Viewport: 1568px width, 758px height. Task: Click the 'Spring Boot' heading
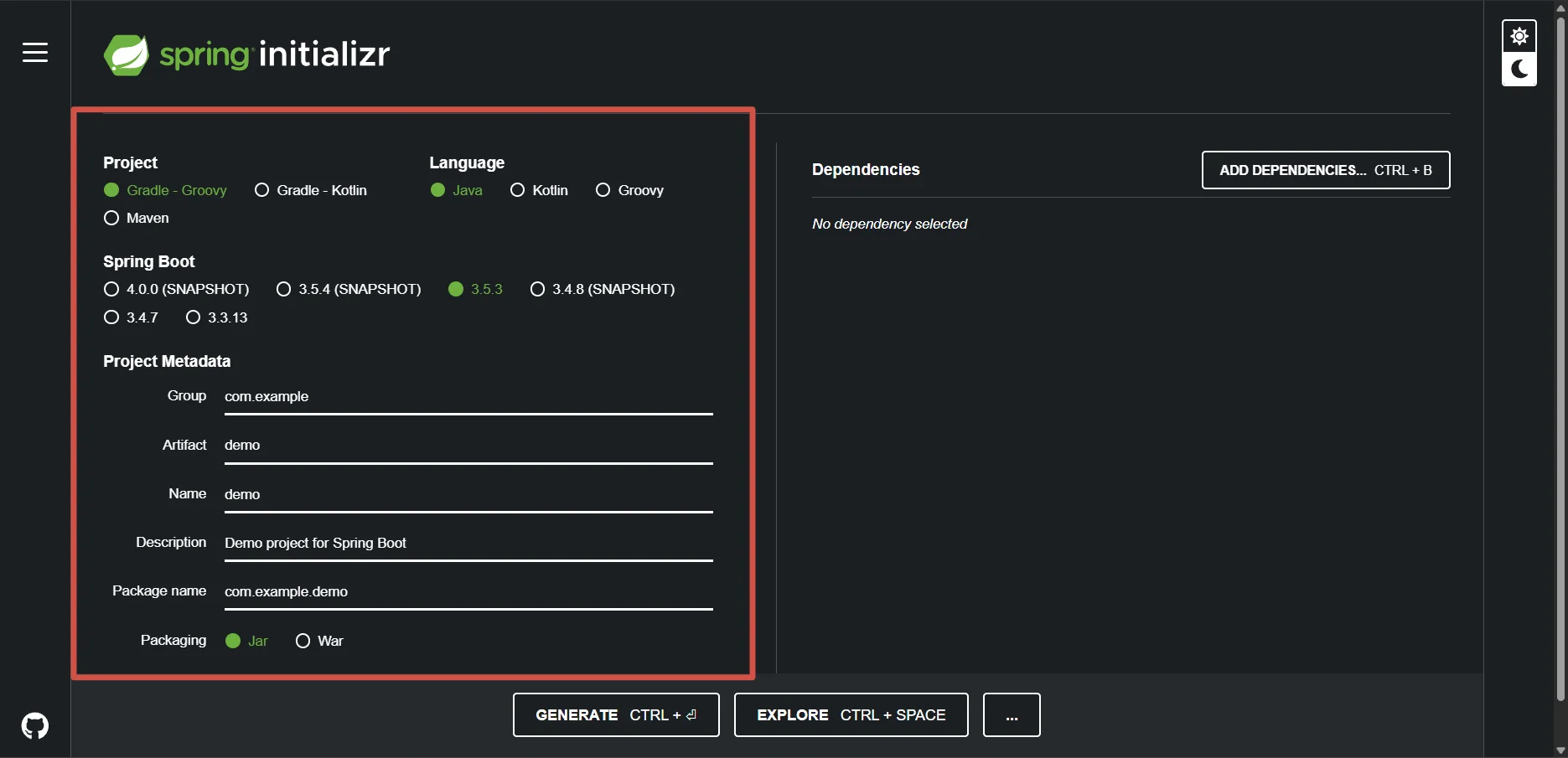149,261
